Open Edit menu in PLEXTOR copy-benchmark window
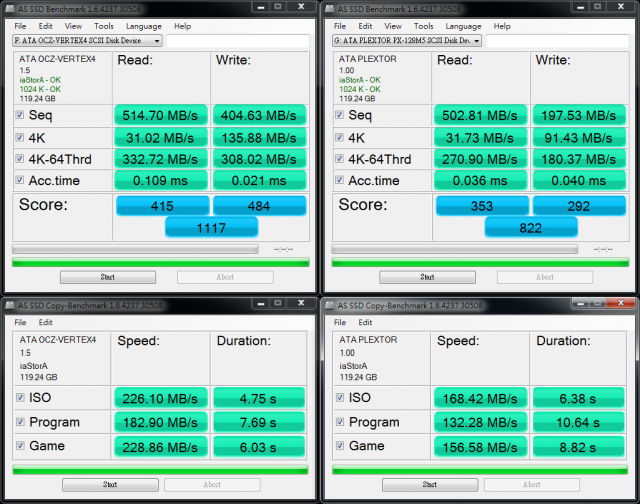Screen dimensions: 640x504 (365, 322)
